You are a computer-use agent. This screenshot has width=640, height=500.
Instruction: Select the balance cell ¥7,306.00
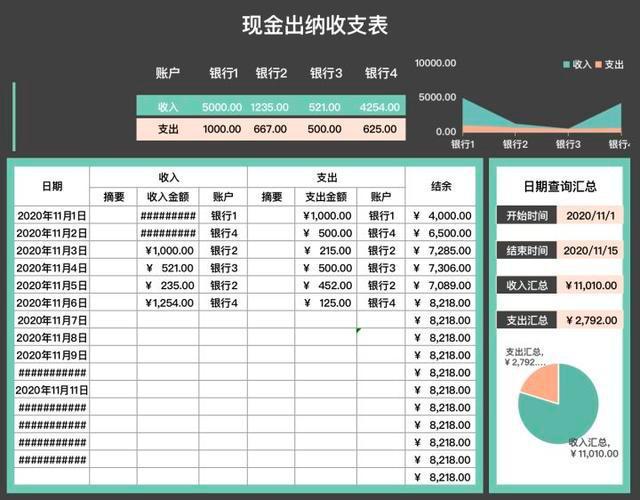pos(441,268)
